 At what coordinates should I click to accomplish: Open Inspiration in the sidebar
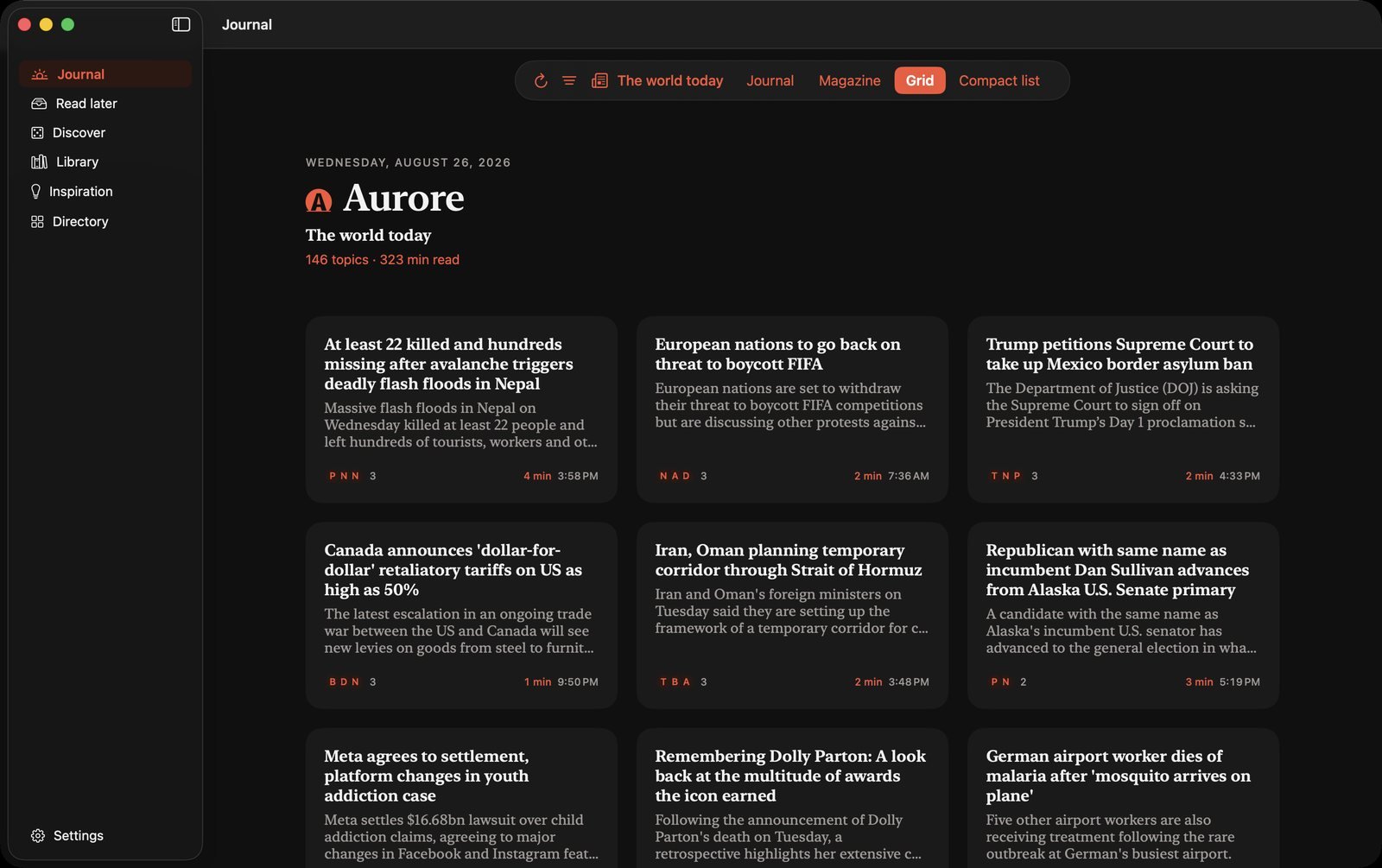[x=105, y=192]
